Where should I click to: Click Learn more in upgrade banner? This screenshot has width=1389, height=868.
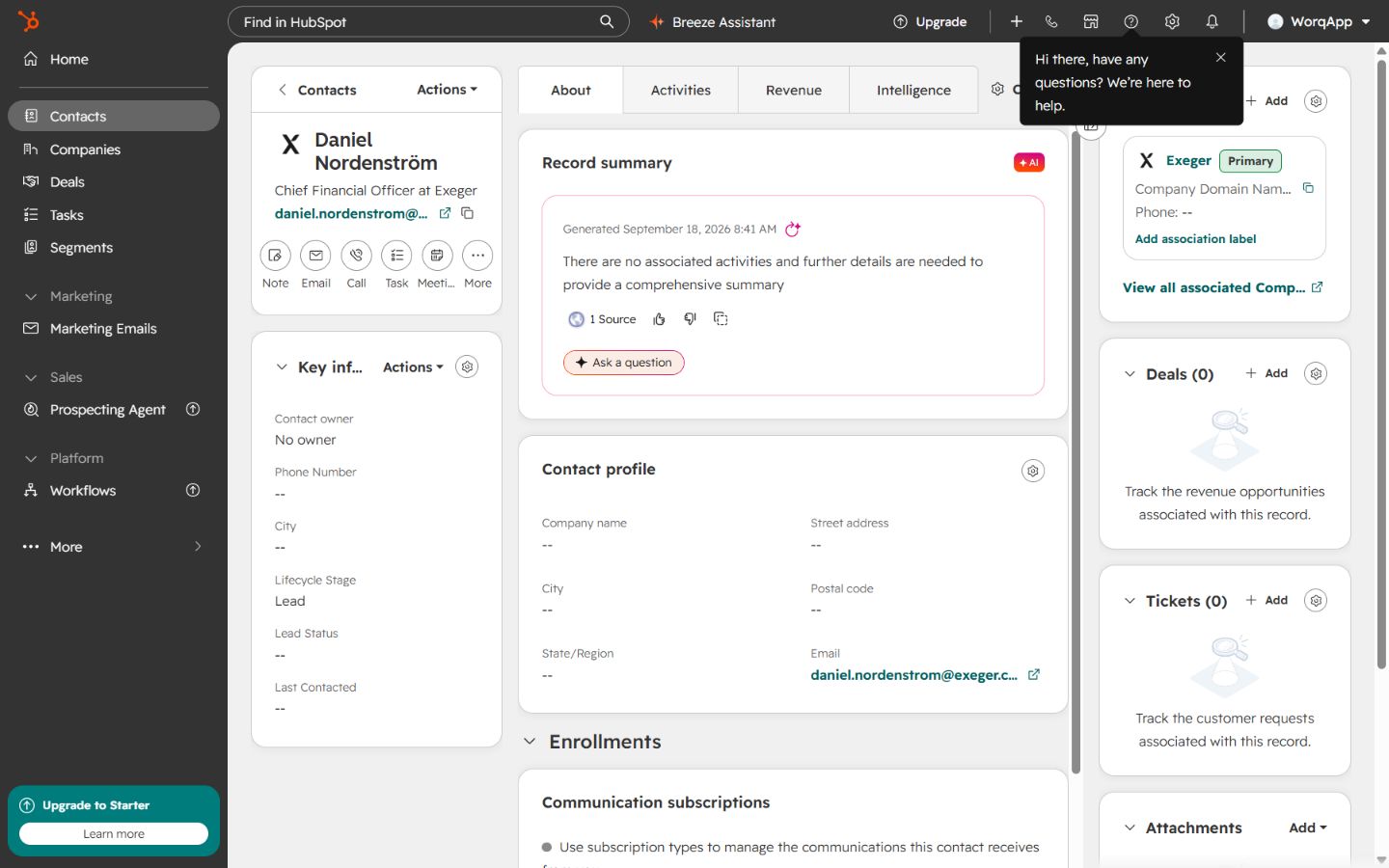click(x=114, y=833)
